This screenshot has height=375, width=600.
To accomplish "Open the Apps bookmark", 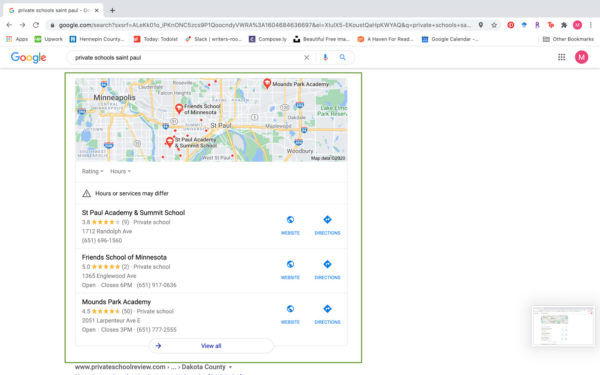I will coord(17,39).
